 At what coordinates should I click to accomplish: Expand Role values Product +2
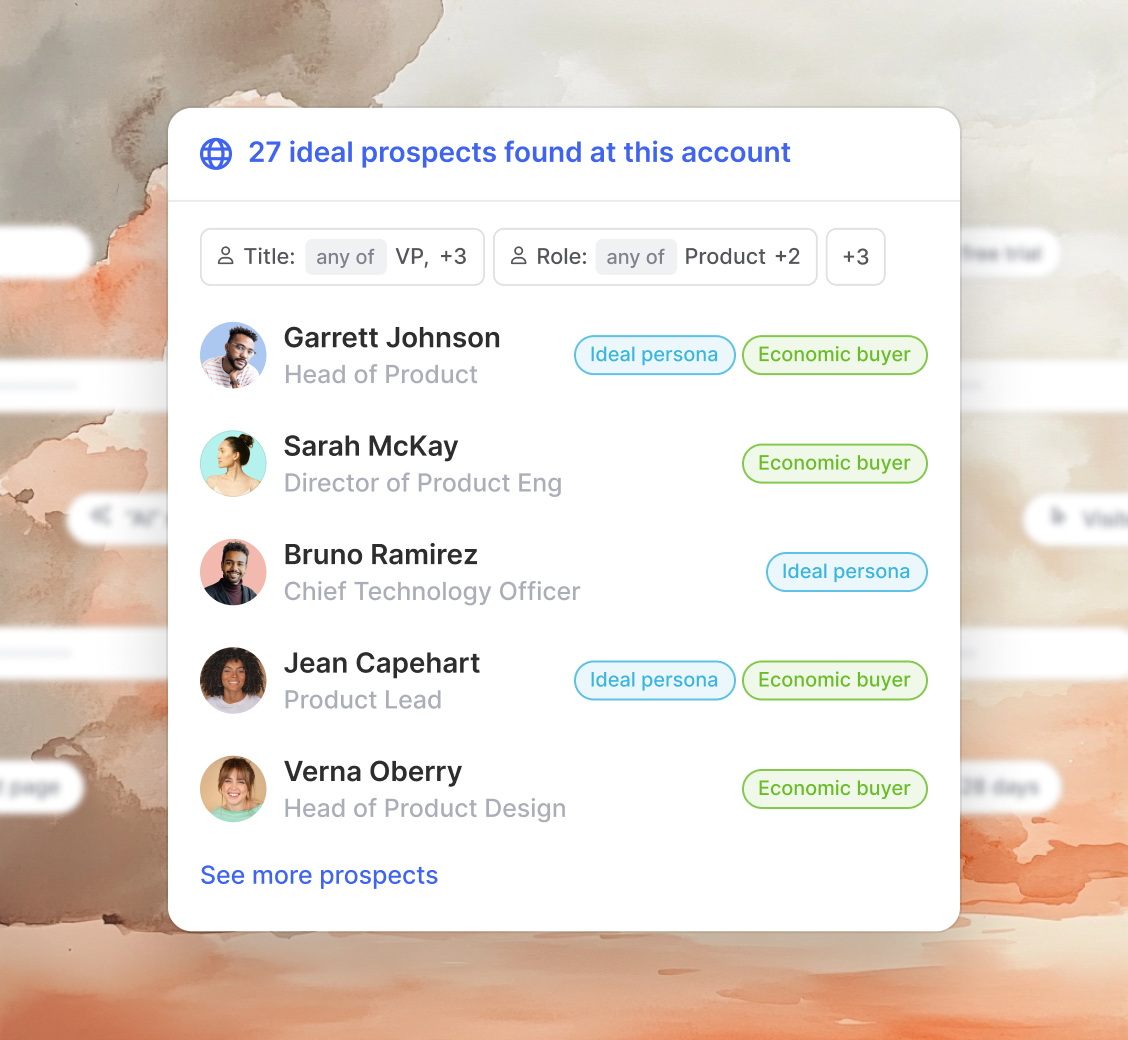742,257
